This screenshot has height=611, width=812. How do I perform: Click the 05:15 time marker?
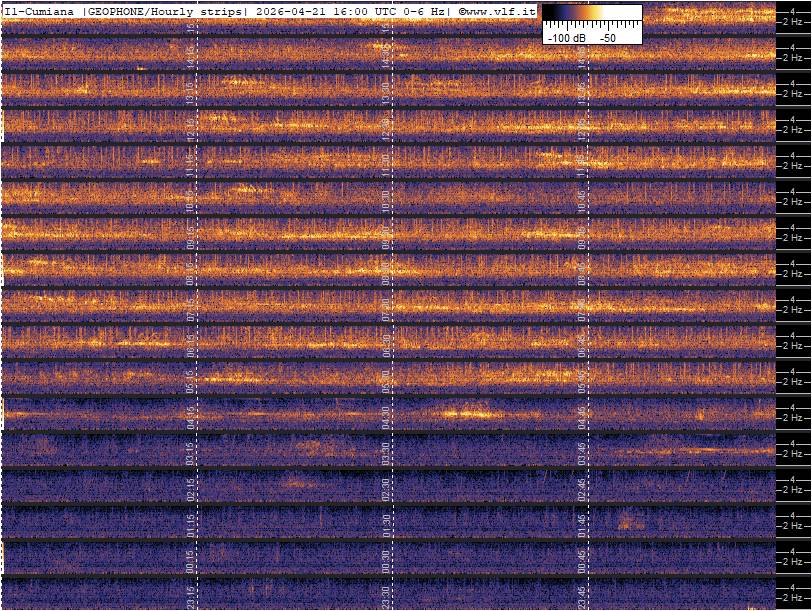tap(191, 380)
